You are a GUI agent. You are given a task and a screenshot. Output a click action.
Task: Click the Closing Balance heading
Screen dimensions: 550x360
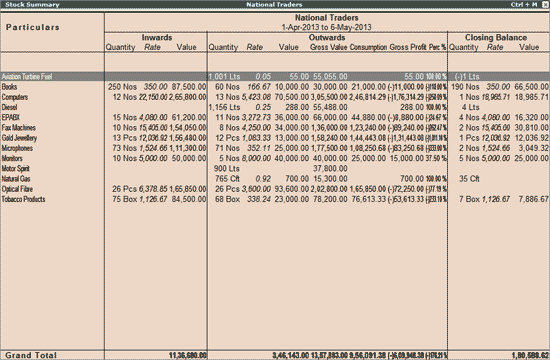pyautogui.click(x=496, y=38)
